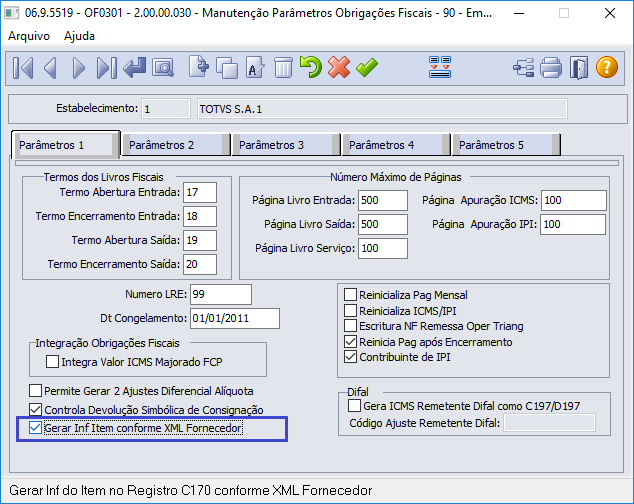Click the Termo Encerramento Saída field

[200, 264]
